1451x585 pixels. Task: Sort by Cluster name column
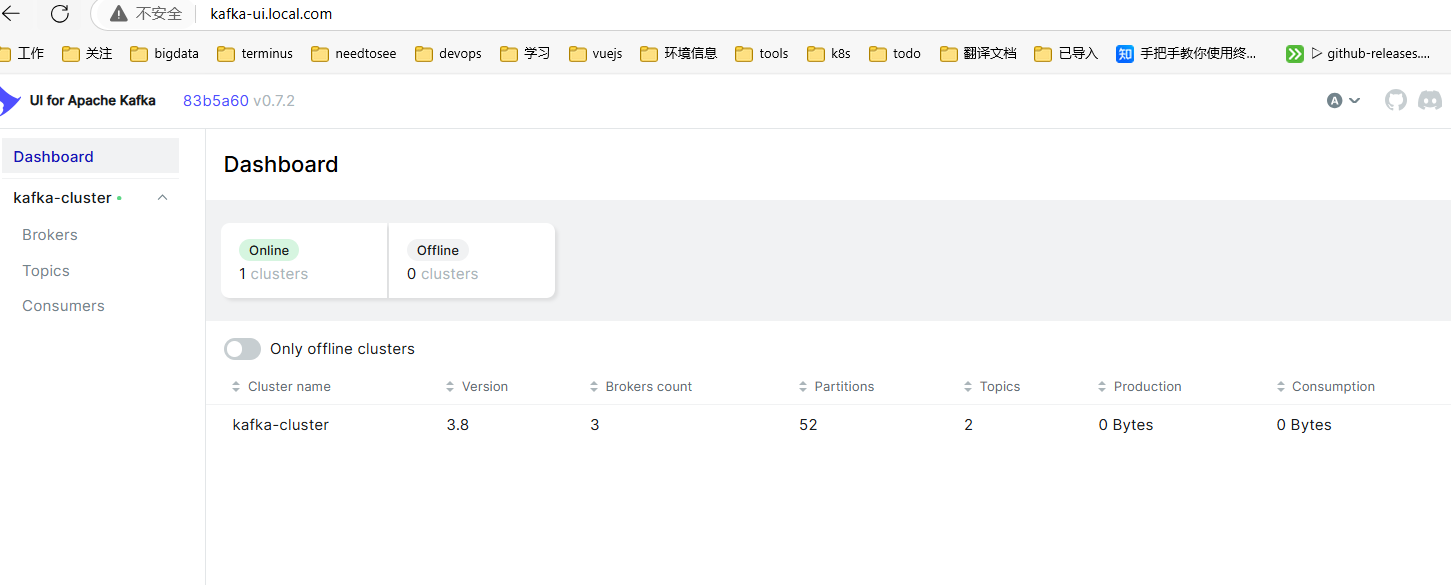(281, 386)
